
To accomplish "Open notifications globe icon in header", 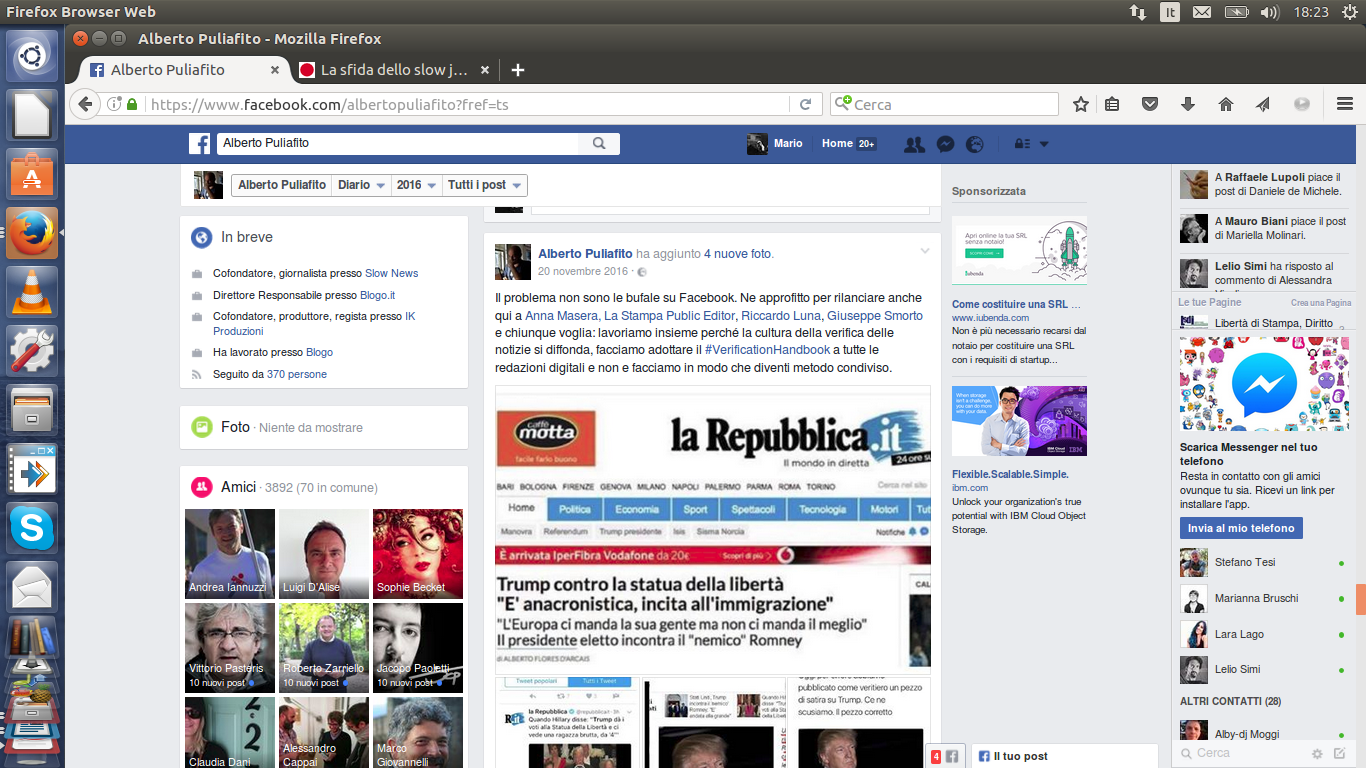I will 975,144.
